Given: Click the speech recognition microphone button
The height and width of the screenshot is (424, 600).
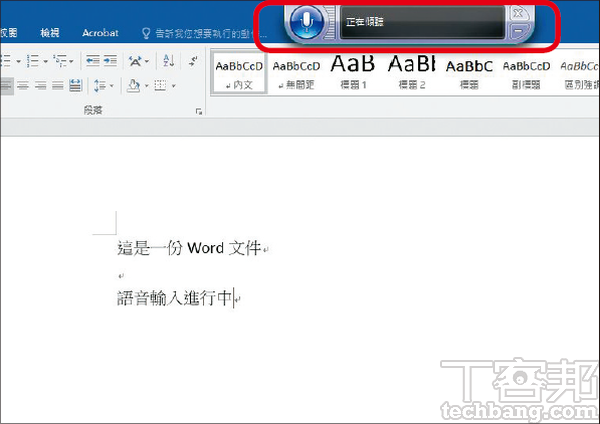Looking at the screenshot, I should (x=307, y=22).
